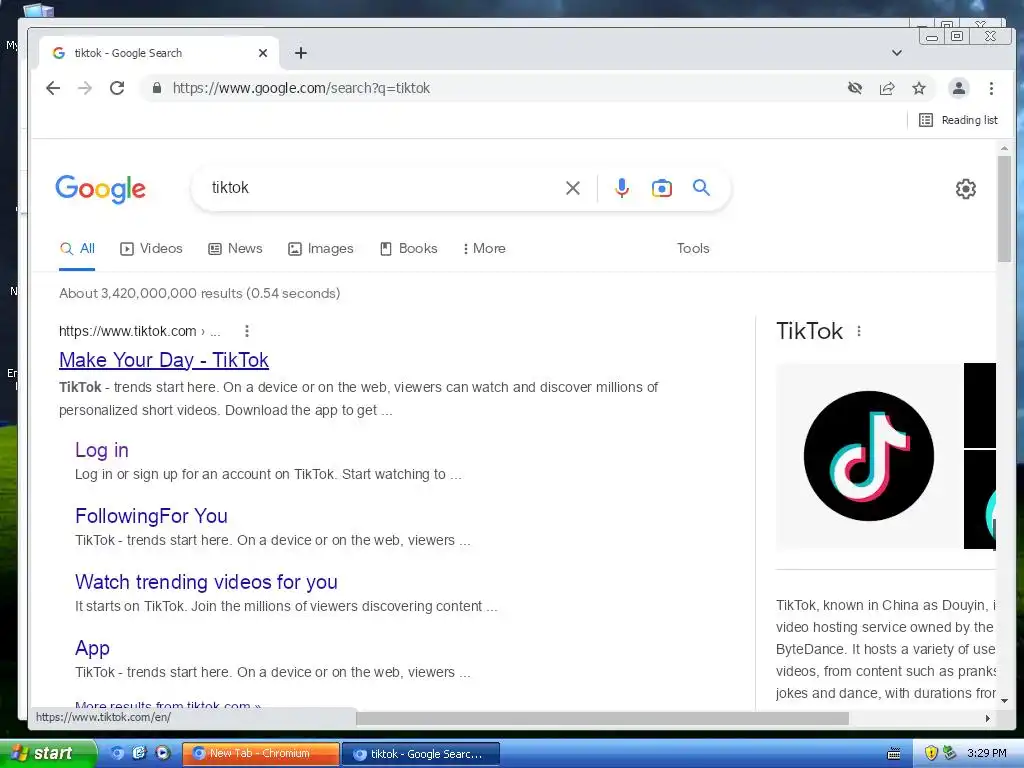The image size is (1024, 768).
Task: Click the vertical scrollbar thumb
Action: 1004,209
